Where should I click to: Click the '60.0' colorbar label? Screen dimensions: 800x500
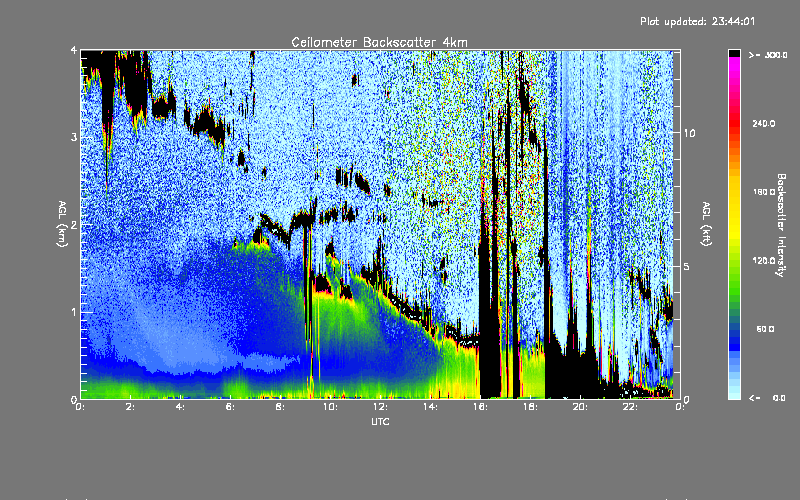click(765, 330)
